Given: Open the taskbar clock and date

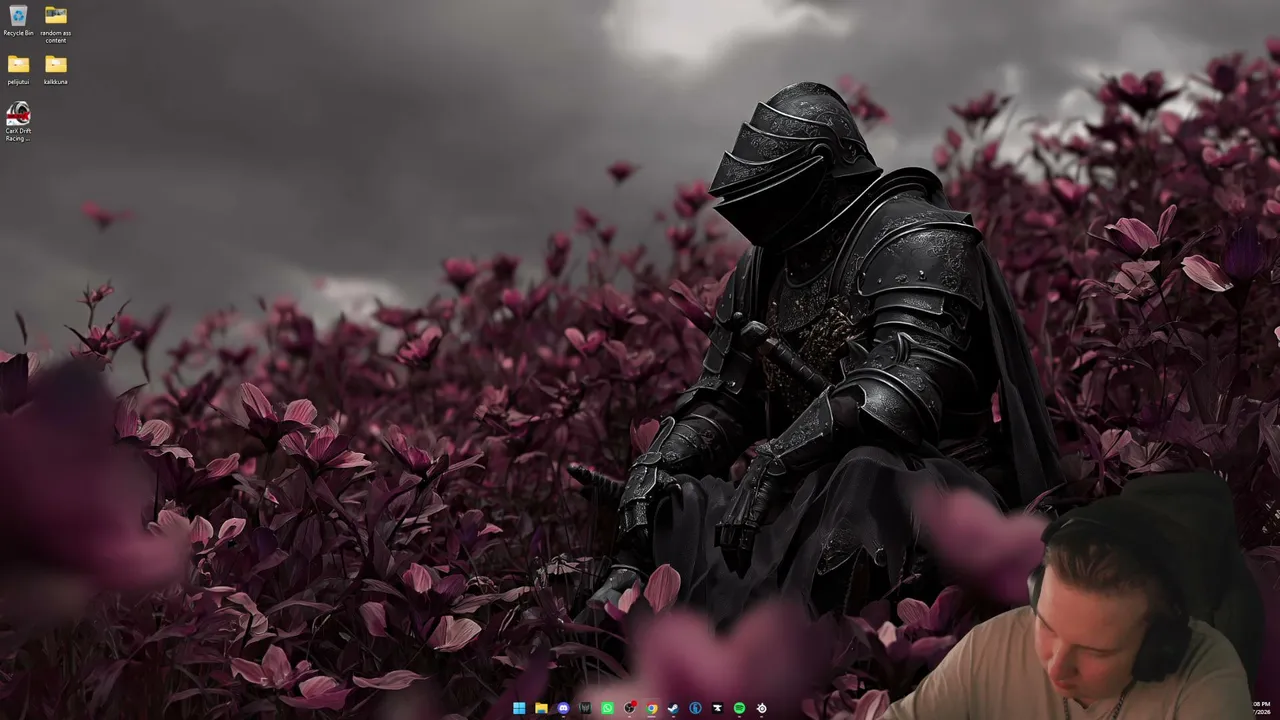Looking at the screenshot, I should pyautogui.click(x=1262, y=708).
